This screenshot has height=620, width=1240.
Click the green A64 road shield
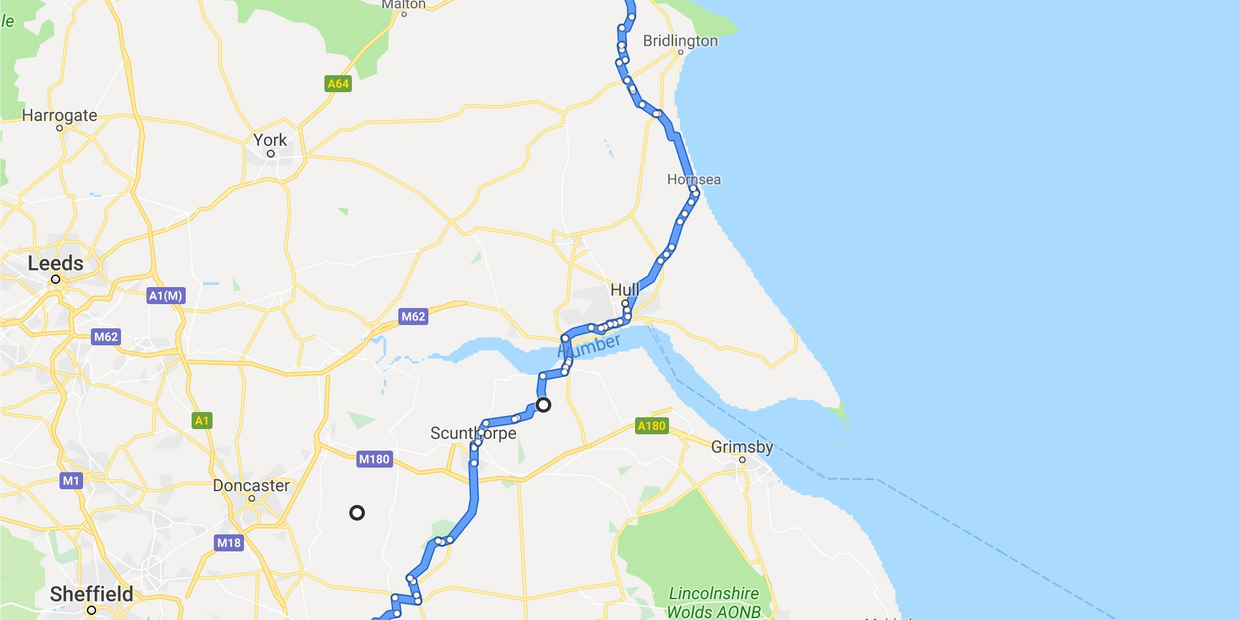pyautogui.click(x=338, y=84)
